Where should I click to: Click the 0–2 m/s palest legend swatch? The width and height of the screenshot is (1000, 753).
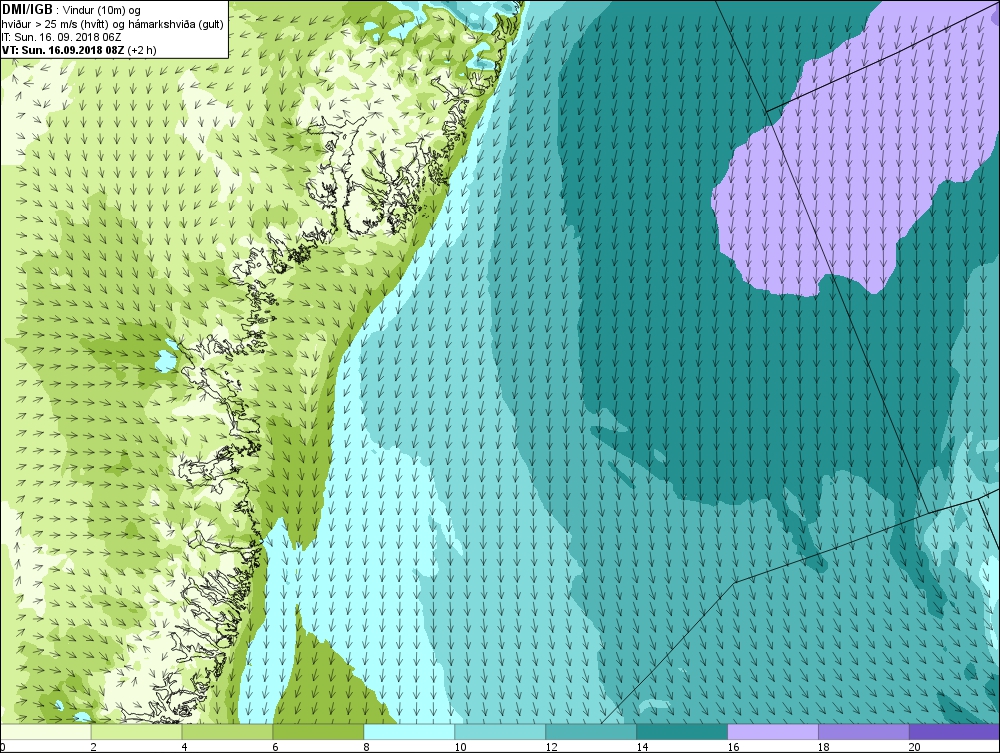coord(46,732)
